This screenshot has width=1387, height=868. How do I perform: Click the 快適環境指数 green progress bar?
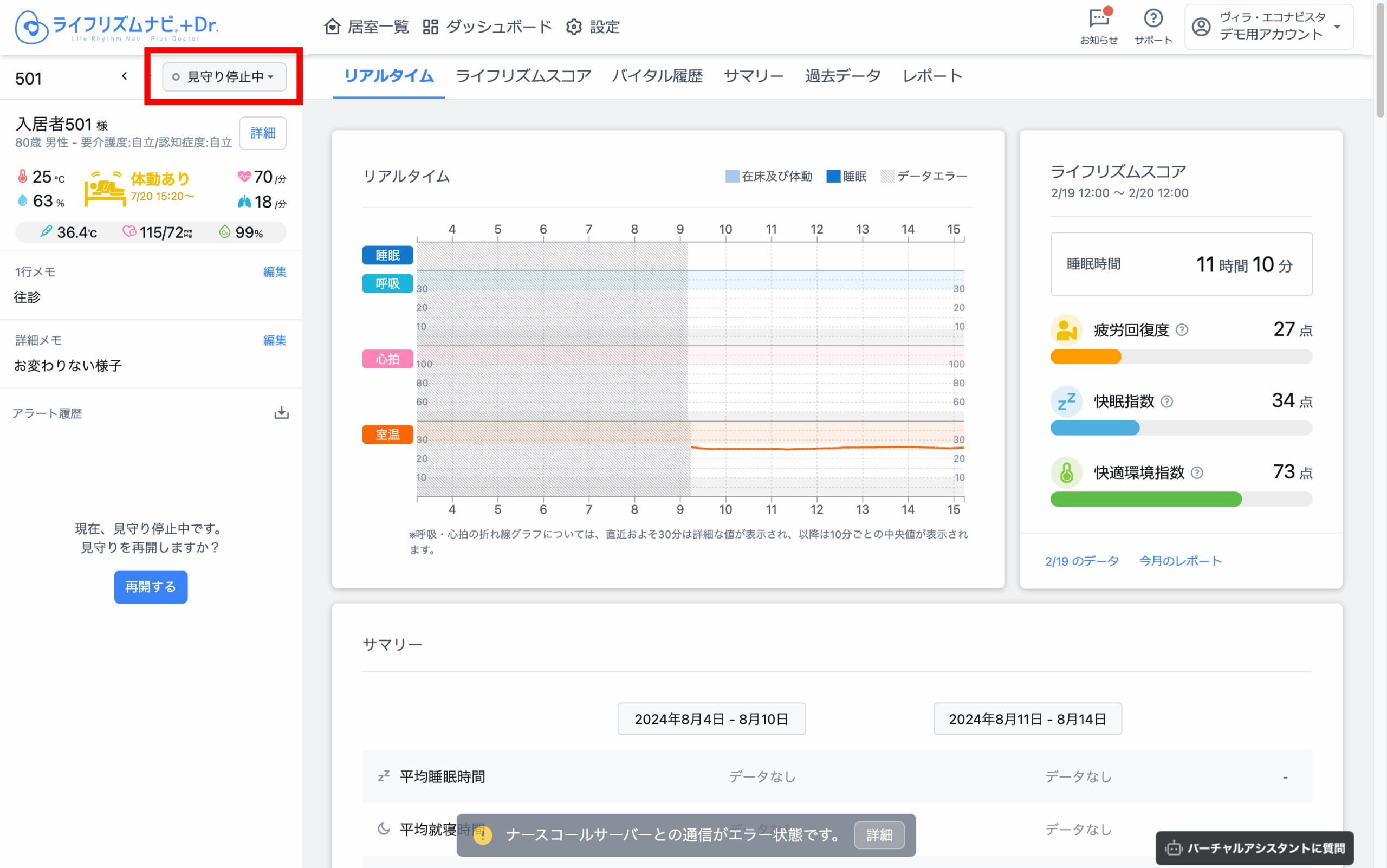[1146, 499]
